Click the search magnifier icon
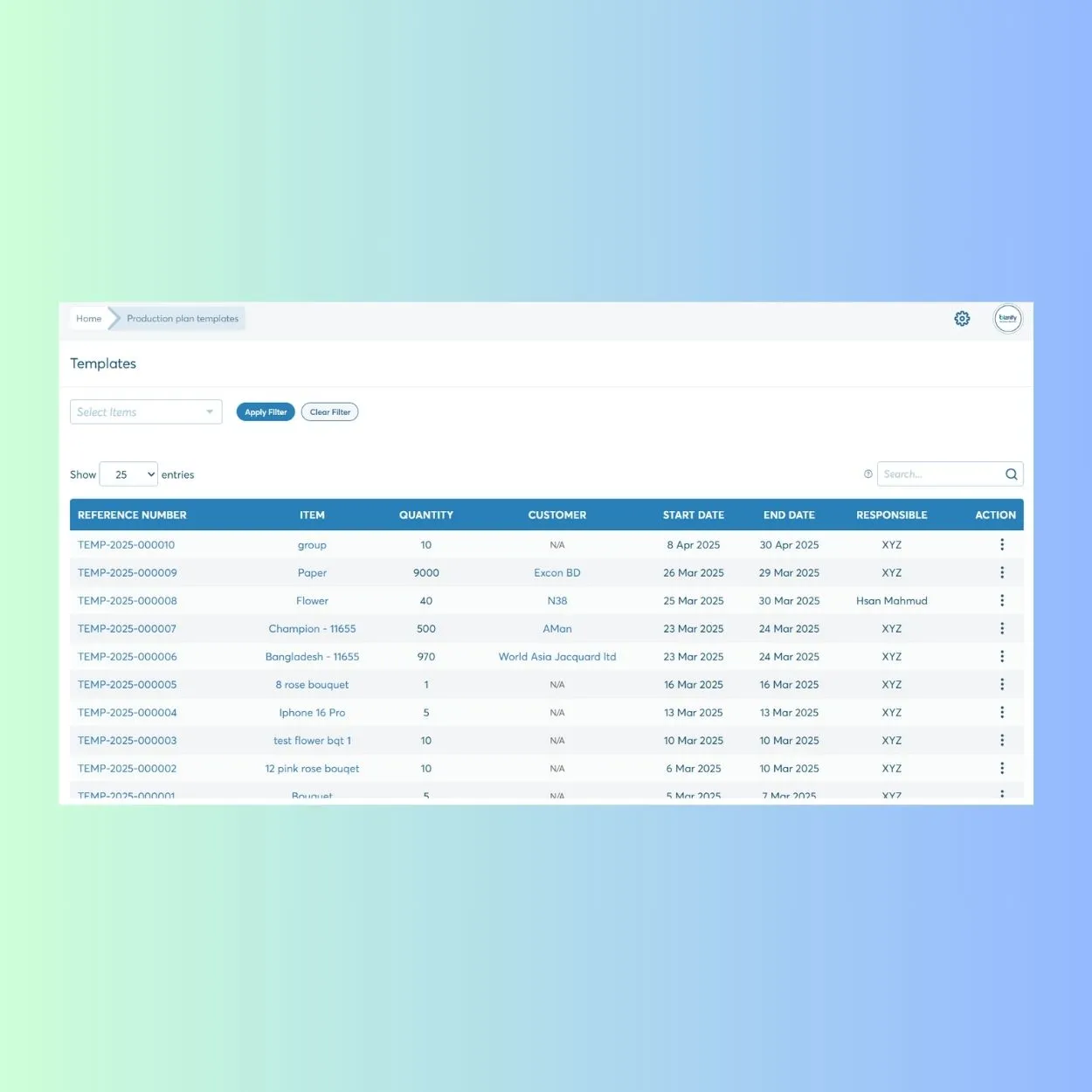The width and height of the screenshot is (1092, 1092). [x=1011, y=473]
